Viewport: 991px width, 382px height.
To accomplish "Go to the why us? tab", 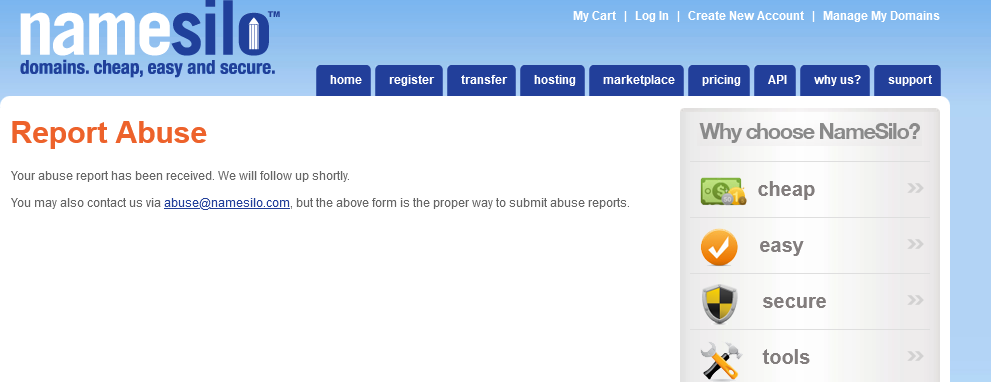I will coord(835,80).
